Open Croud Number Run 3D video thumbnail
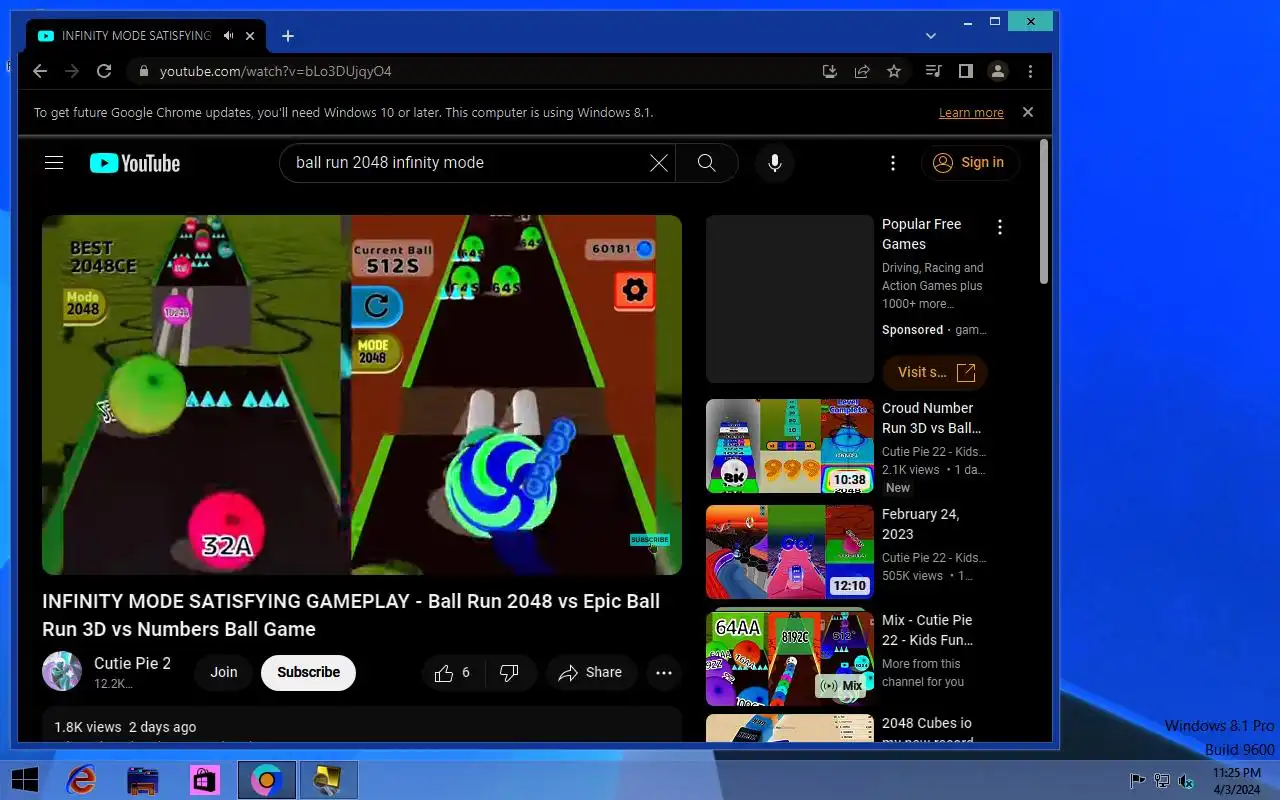1280x800 pixels. pos(790,446)
